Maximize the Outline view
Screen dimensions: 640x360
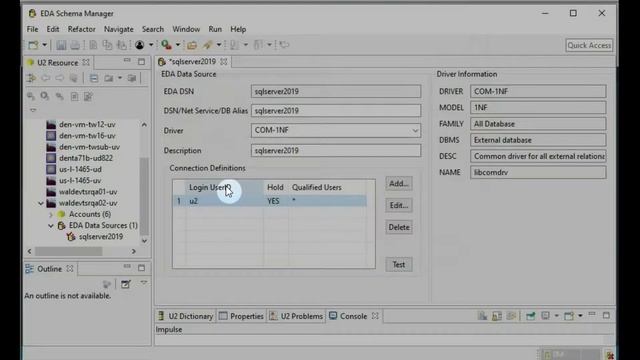click(141, 268)
